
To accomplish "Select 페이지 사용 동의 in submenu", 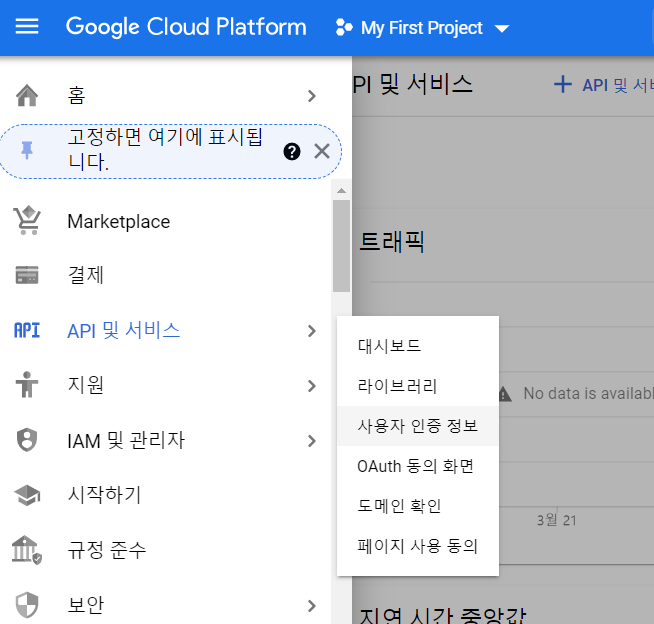I will [418, 546].
